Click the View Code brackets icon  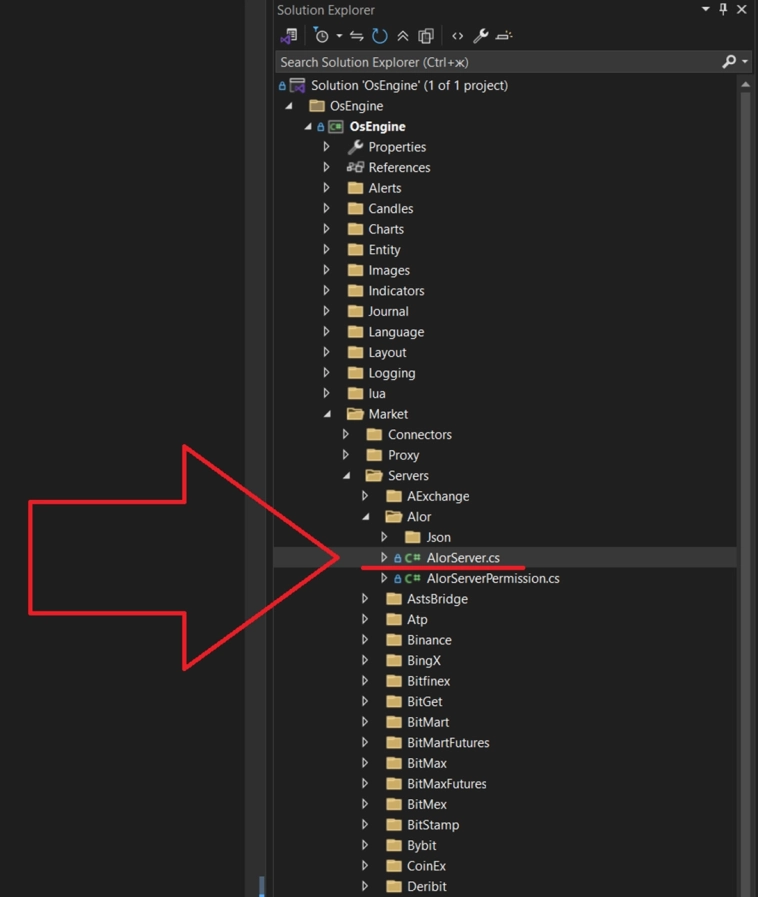(x=457, y=36)
